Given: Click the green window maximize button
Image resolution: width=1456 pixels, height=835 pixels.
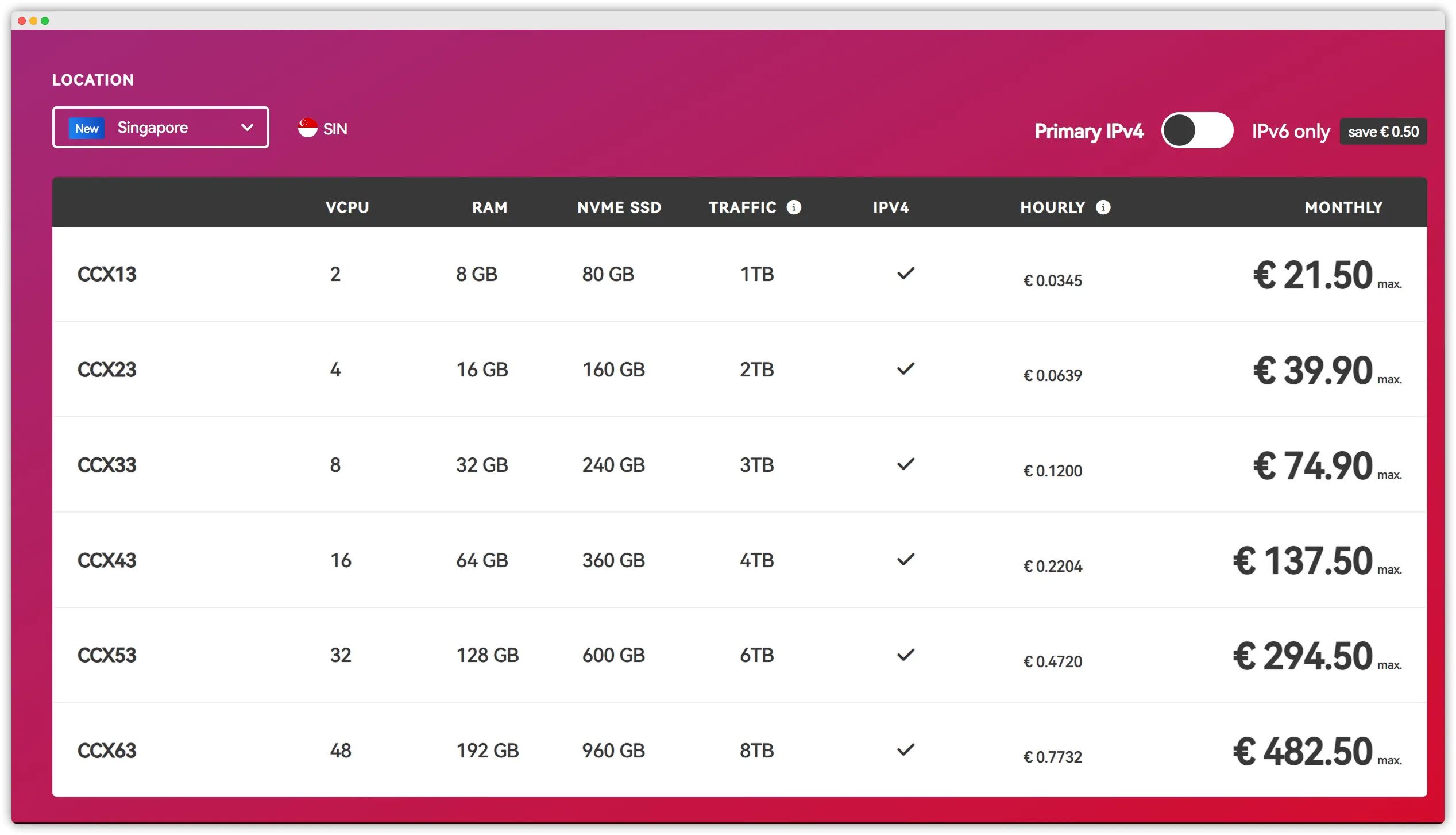Looking at the screenshot, I should click(x=45, y=21).
